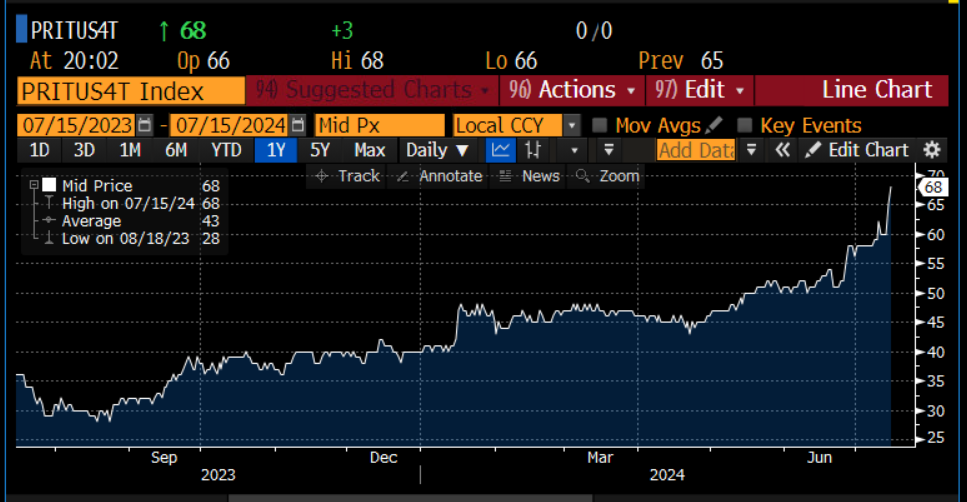
Task: Click the Mov Avgs pencil edit icon
Action: tap(713, 126)
